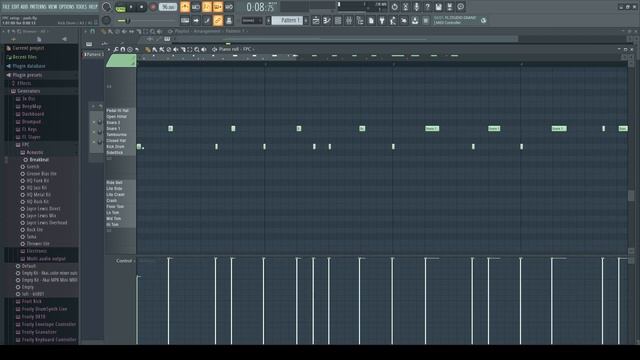This screenshot has width=640, height=360.
Task: Open plugin picker plug icon
Action: (x=382, y=20)
